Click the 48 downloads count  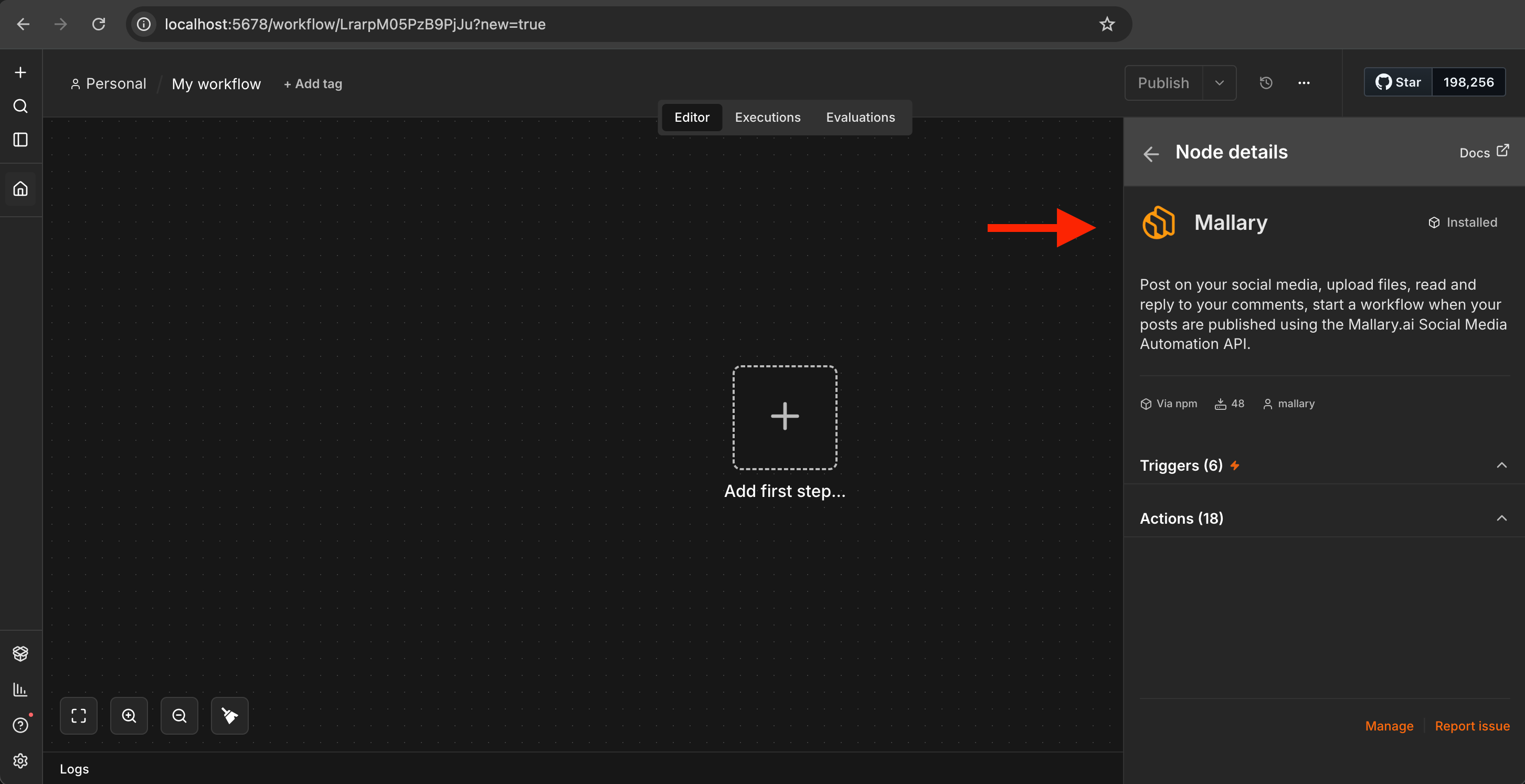(1229, 404)
